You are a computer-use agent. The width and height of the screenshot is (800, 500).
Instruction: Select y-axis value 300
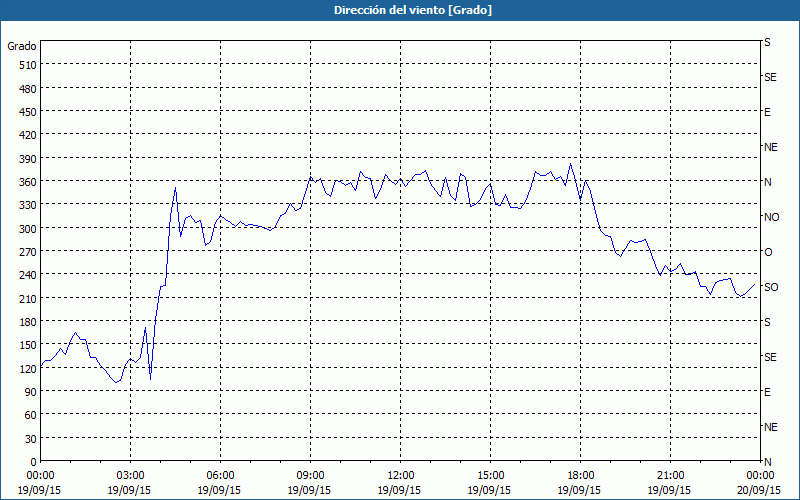click(x=28, y=229)
